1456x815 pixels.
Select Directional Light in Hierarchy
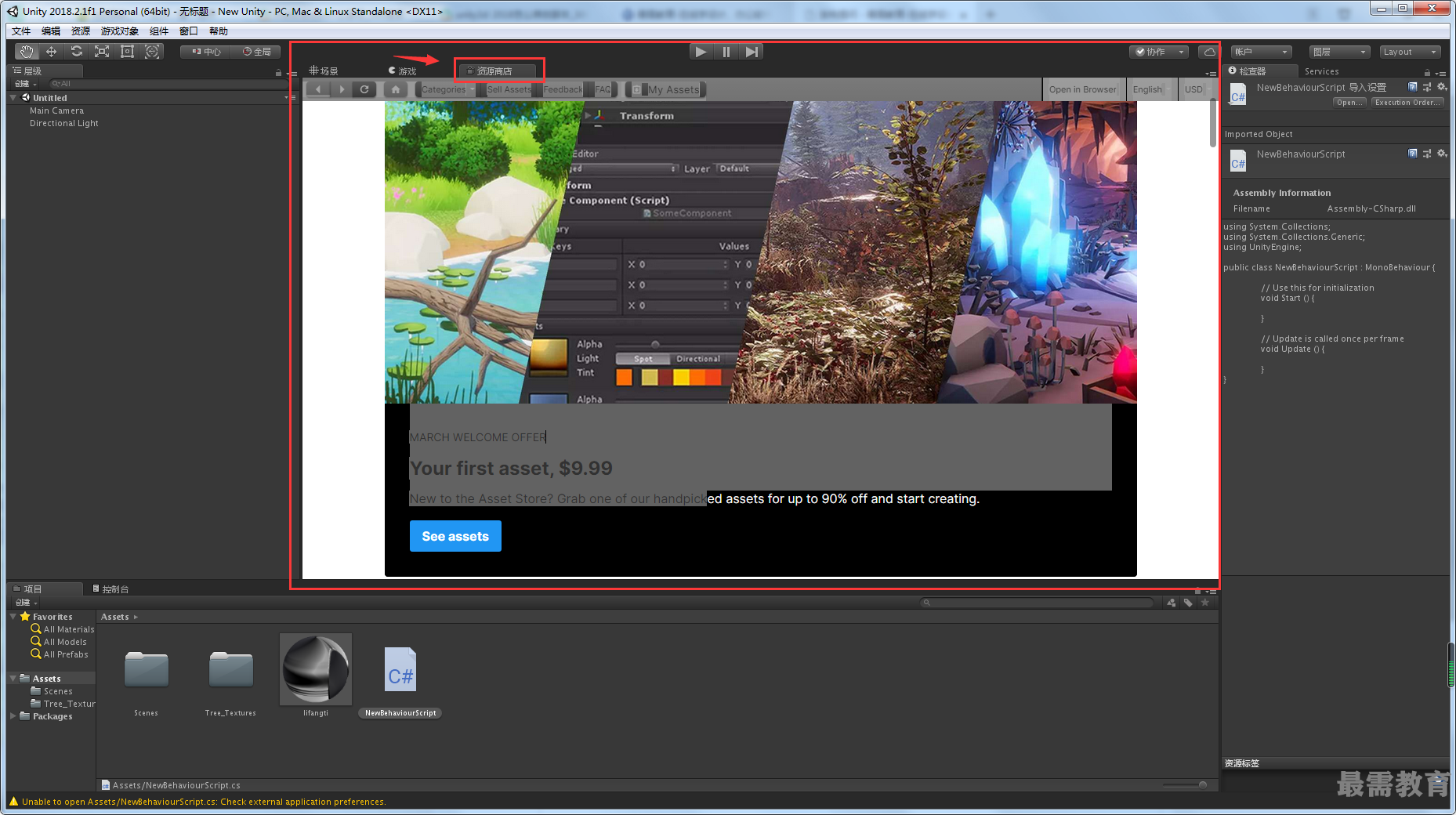[64, 123]
